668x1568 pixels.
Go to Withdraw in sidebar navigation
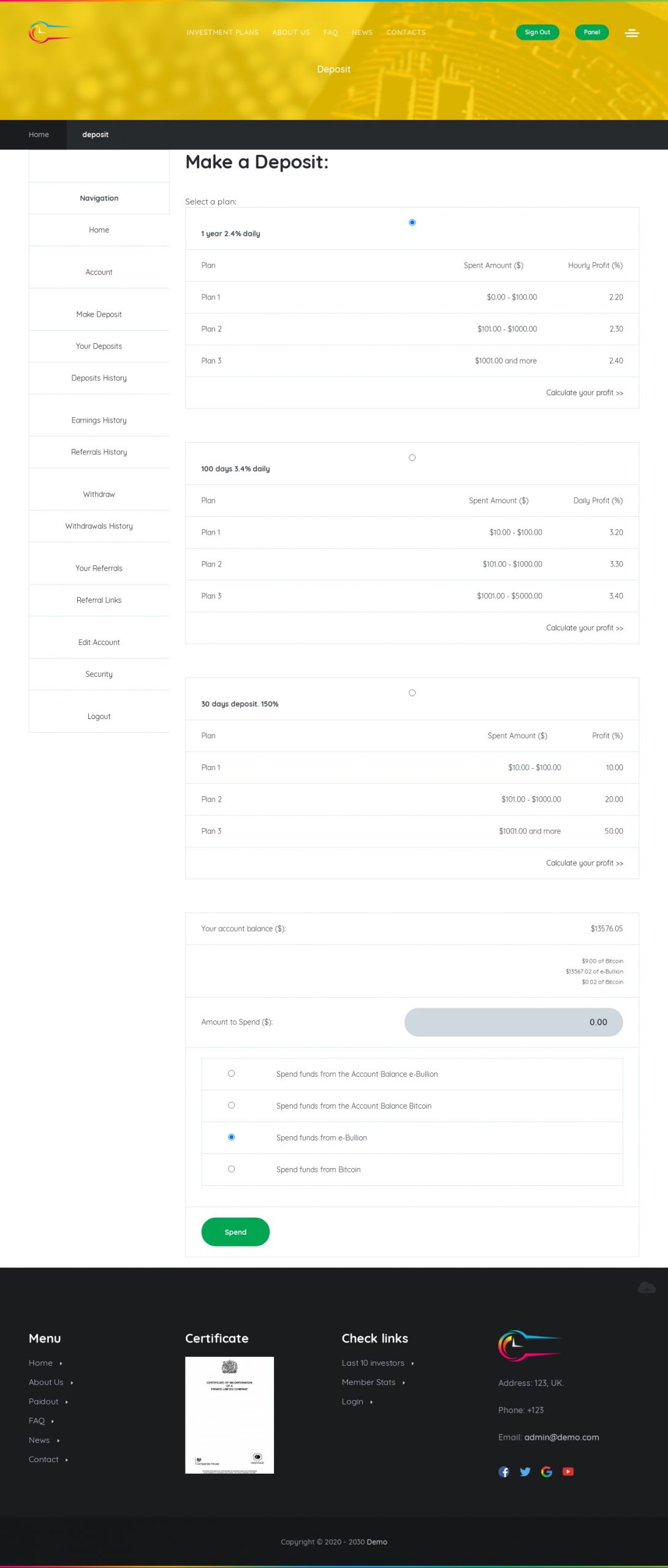click(99, 494)
